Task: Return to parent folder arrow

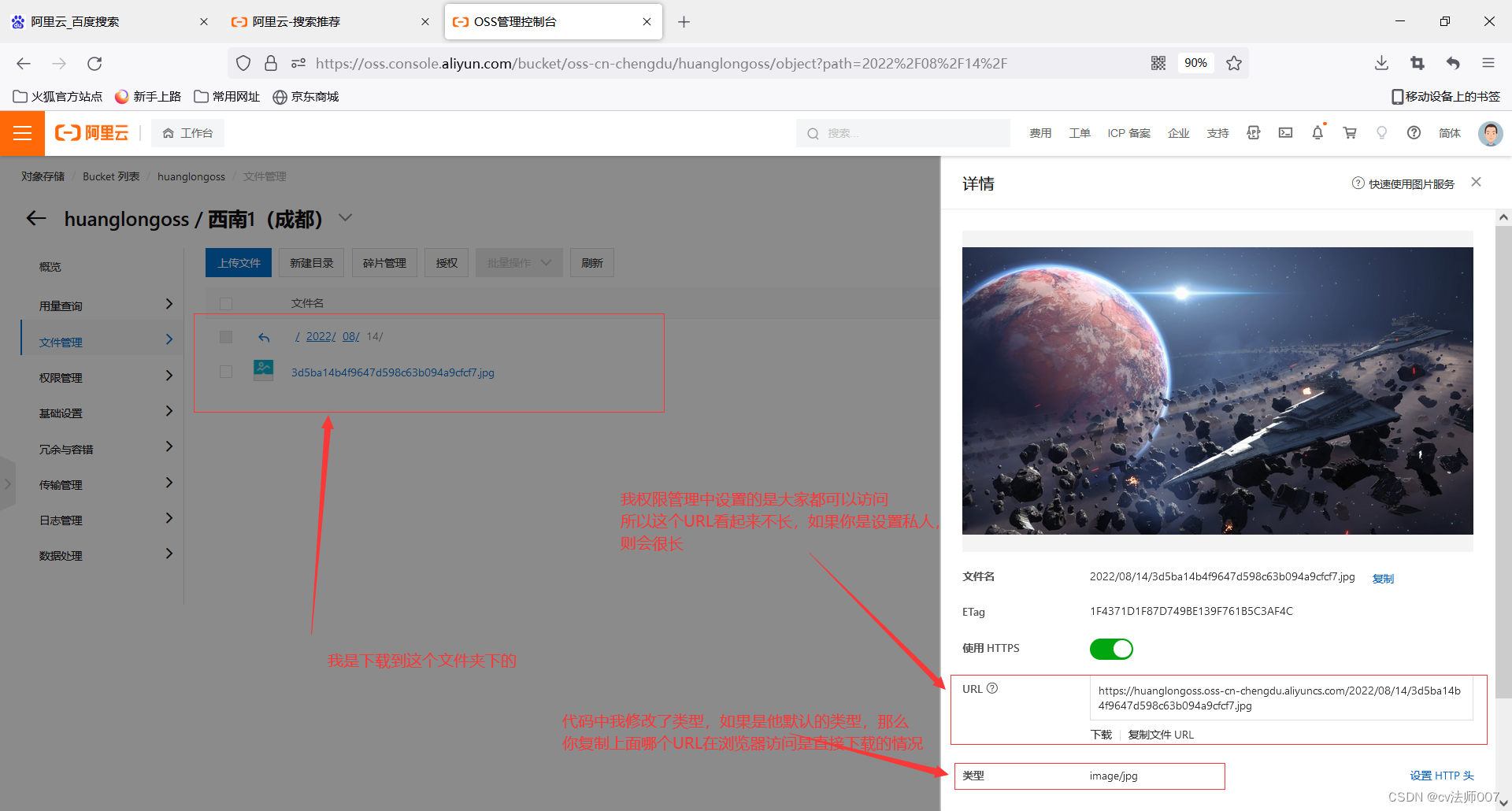Action: click(264, 337)
